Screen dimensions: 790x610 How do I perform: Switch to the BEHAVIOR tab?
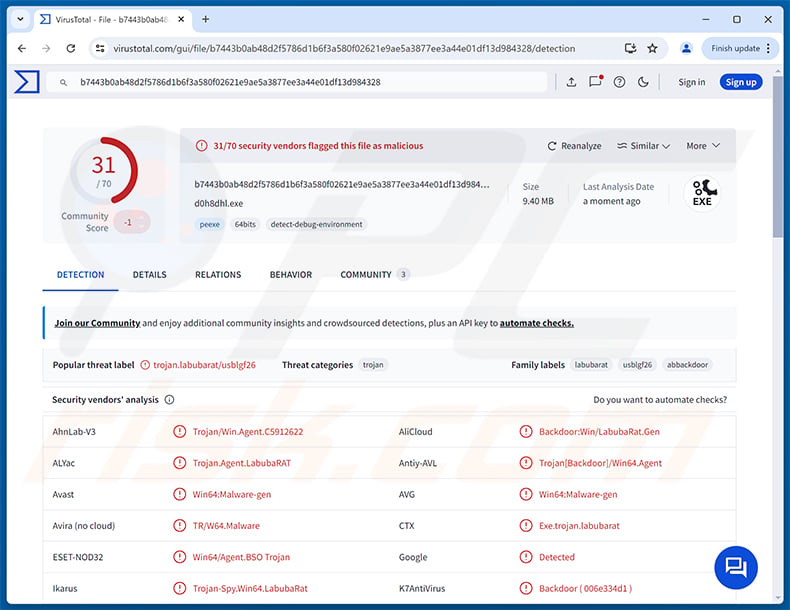click(x=291, y=275)
